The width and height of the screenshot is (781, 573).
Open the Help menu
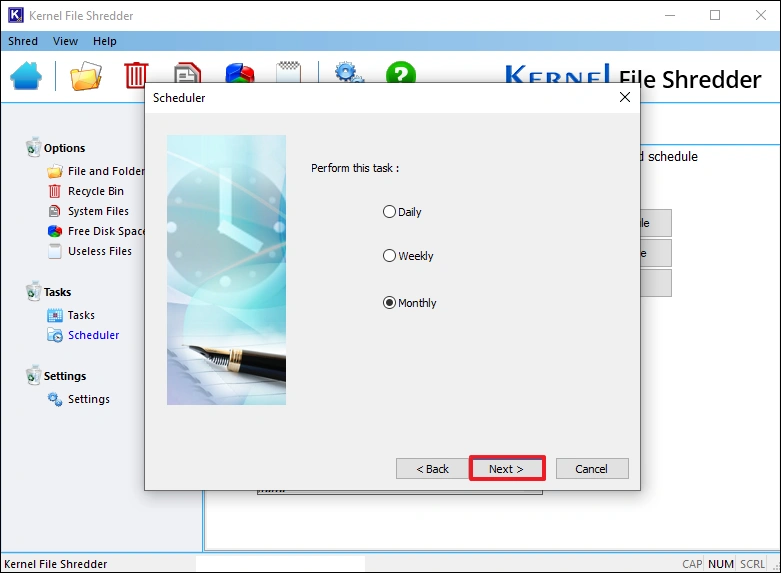pyautogui.click(x=105, y=41)
